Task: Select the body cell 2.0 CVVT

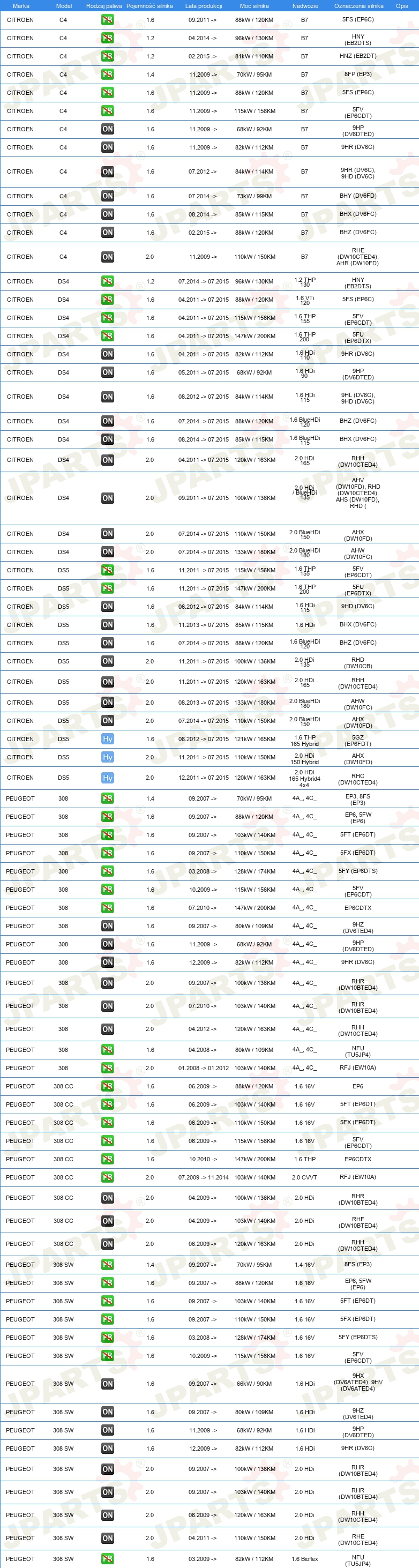Action: point(304,1177)
